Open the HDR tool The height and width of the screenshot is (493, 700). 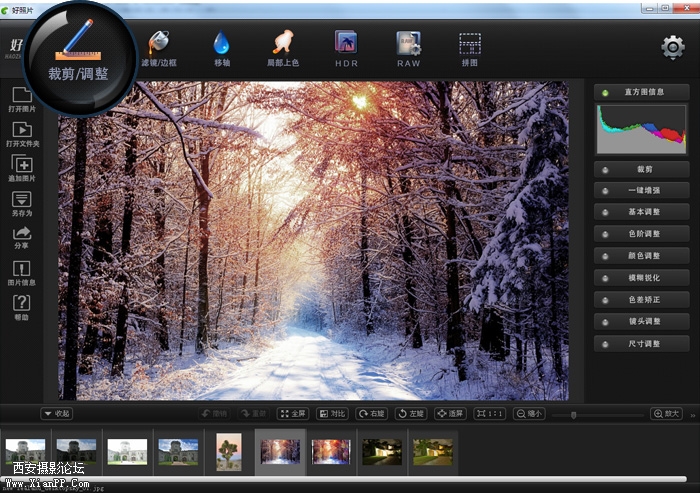tap(346, 48)
